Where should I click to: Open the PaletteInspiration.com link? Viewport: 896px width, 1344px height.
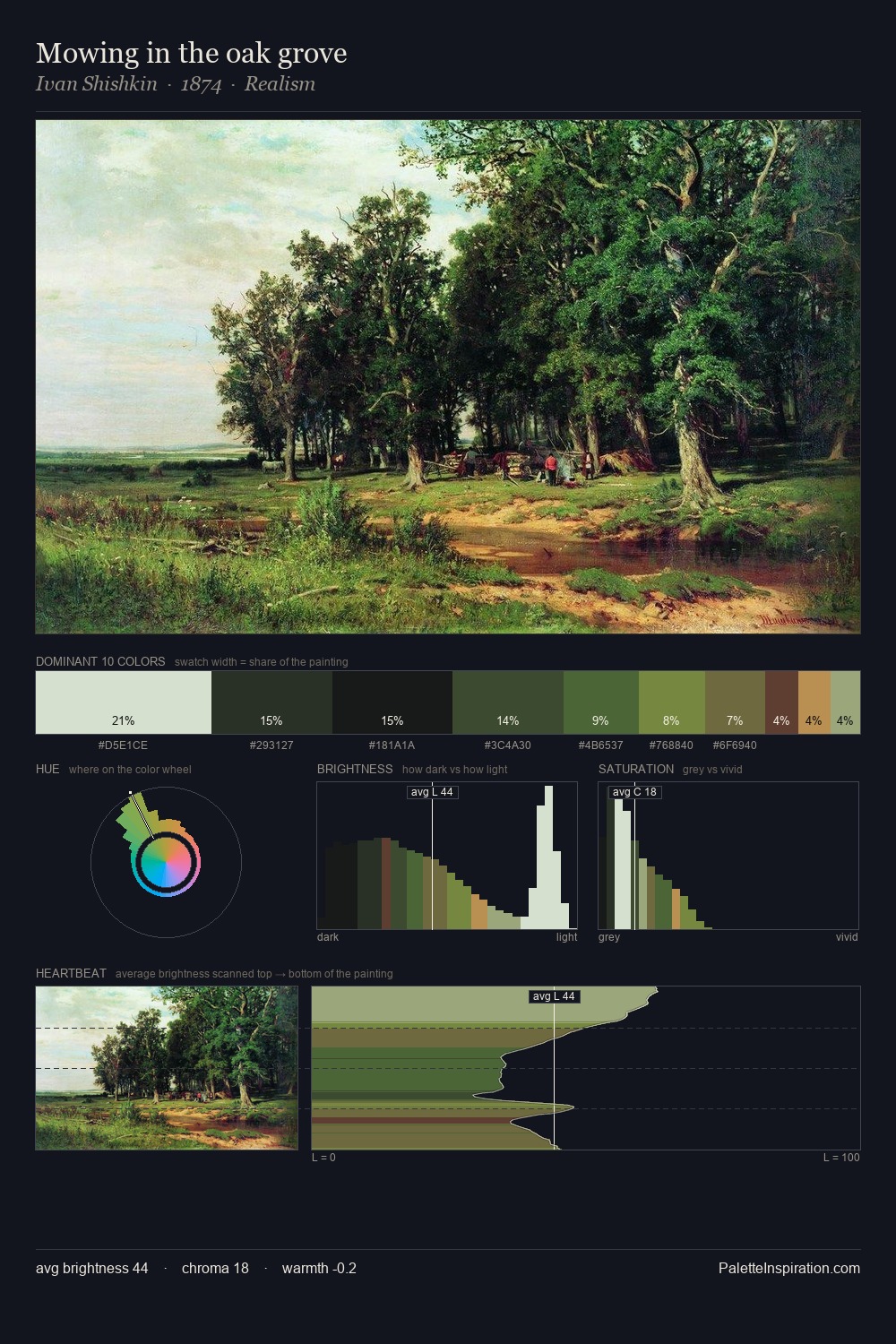[789, 1269]
